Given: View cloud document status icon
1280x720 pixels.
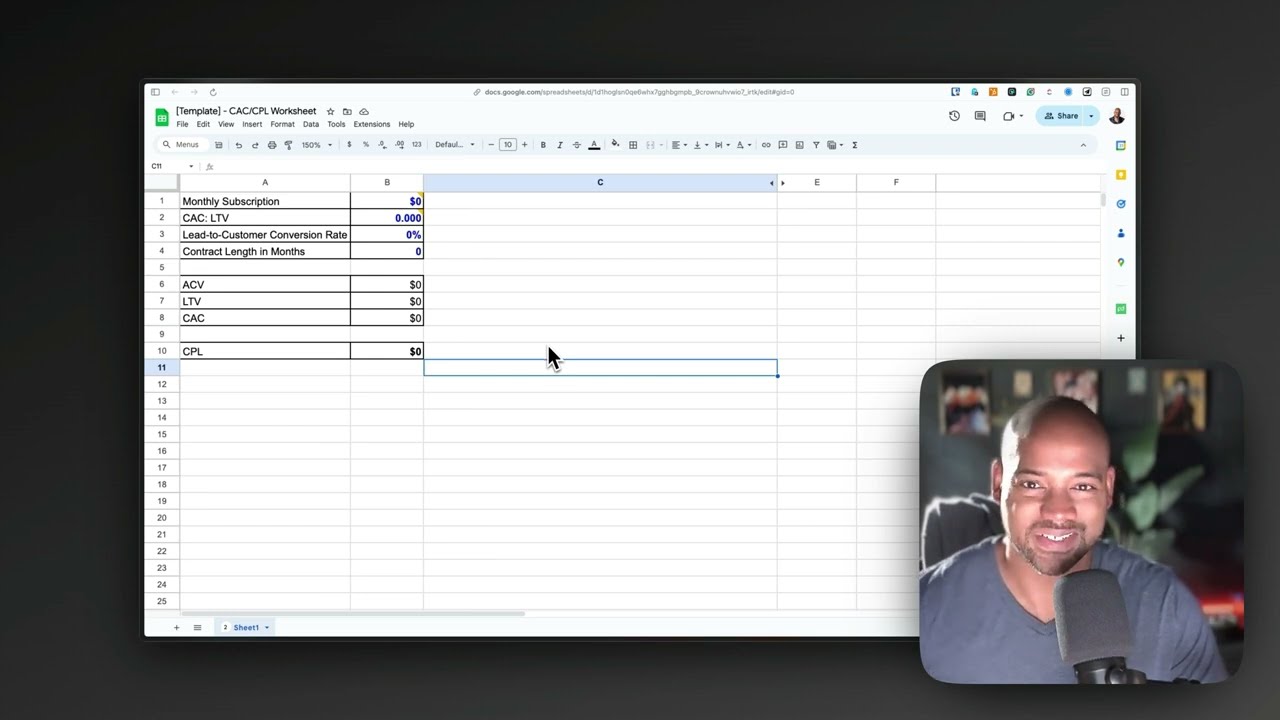Looking at the screenshot, I should 364,112.
